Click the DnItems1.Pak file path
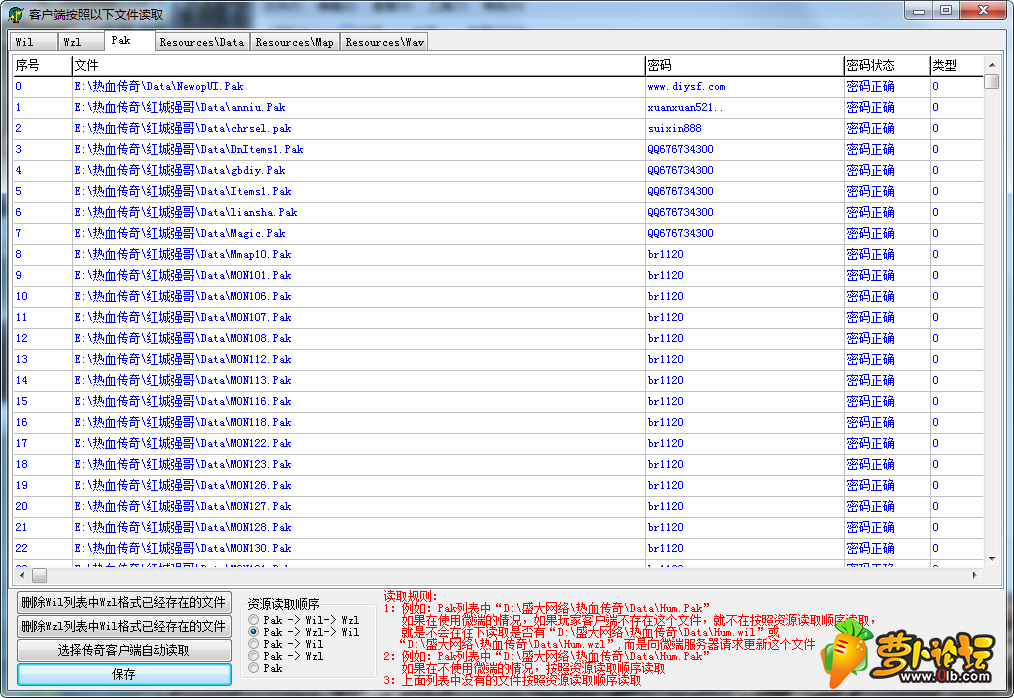Viewport: 1014px width, 698px height. [189, 149]
